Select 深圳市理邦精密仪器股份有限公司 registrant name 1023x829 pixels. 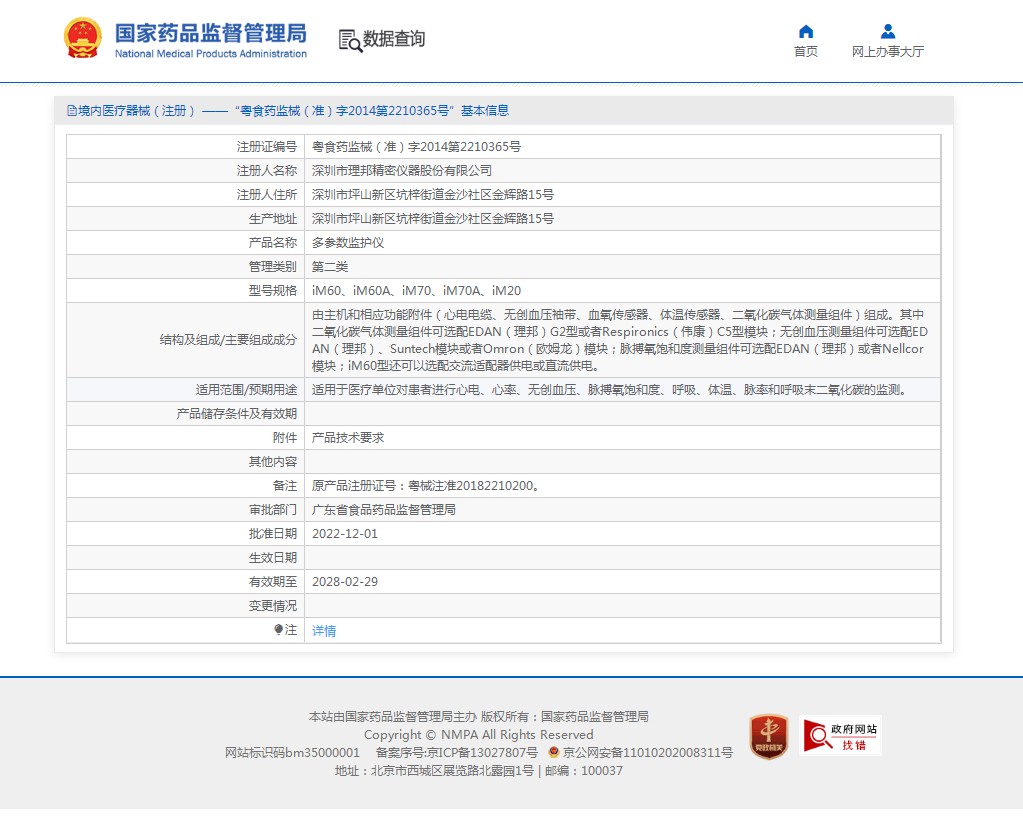[402, 171]
